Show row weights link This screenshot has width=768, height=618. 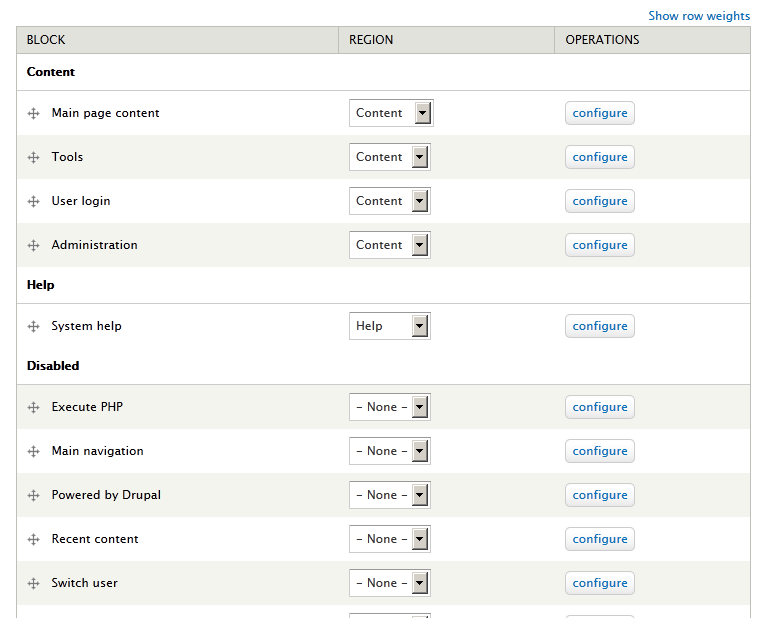(x=698, y=16)
